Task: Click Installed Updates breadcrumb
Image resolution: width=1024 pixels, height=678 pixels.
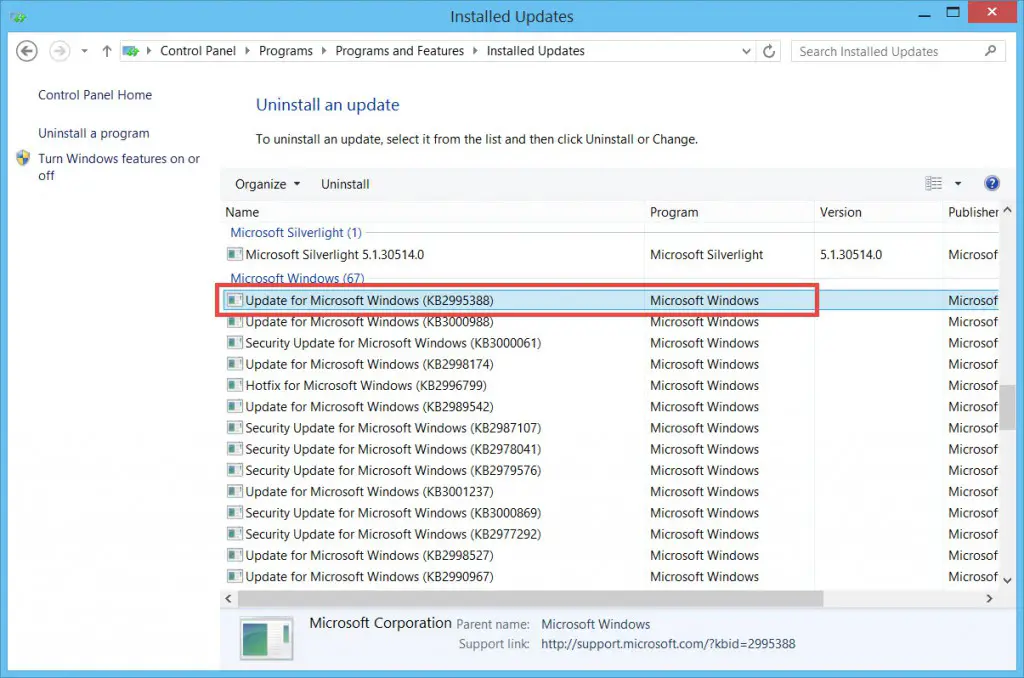Action: pyautogui.click(x=536, y=51)
